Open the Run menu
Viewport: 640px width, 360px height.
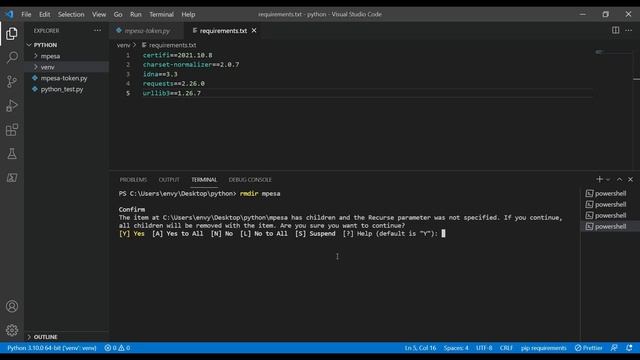(x=136, y=14)
